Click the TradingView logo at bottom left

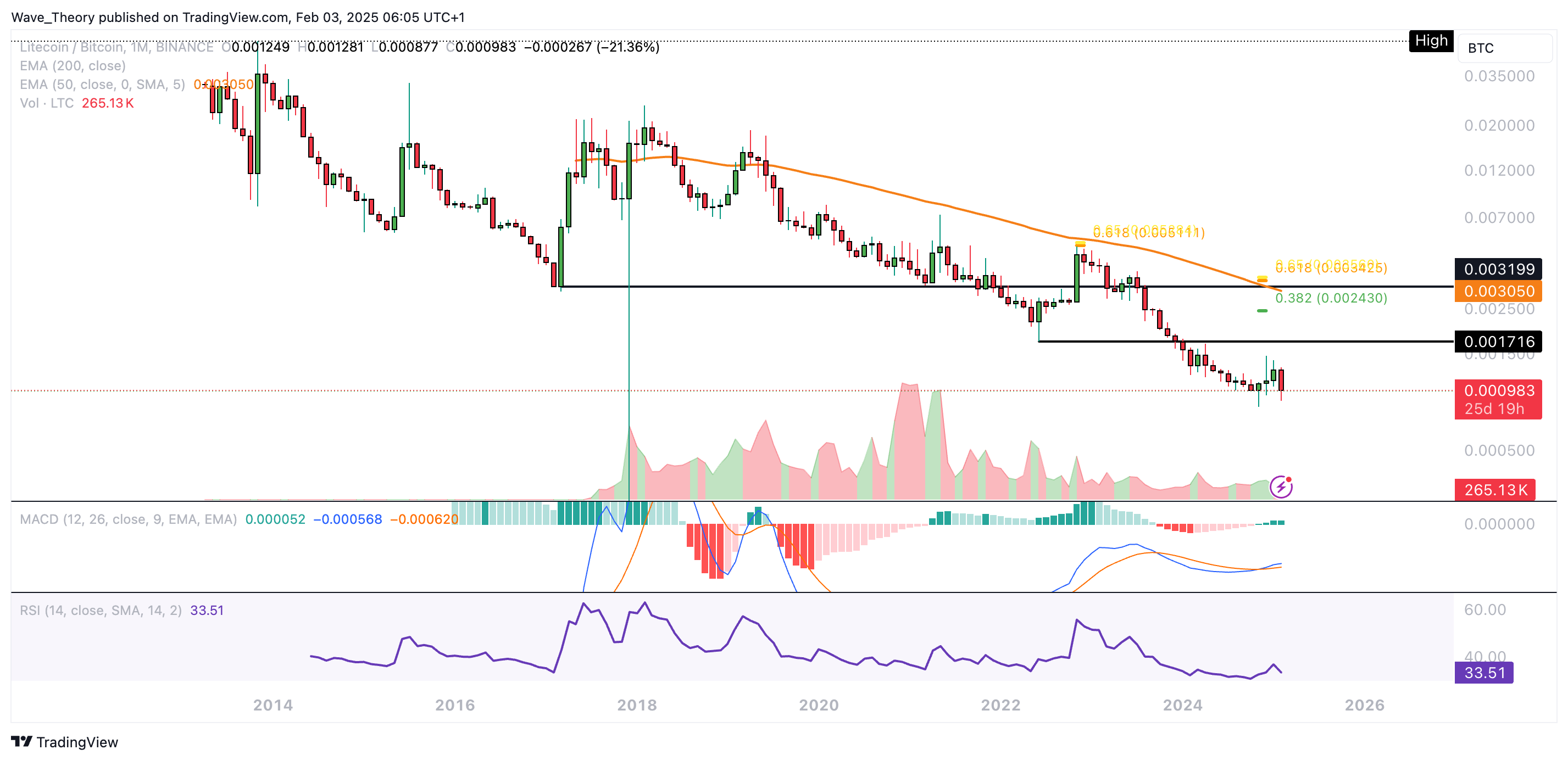(x=64, y=742)
